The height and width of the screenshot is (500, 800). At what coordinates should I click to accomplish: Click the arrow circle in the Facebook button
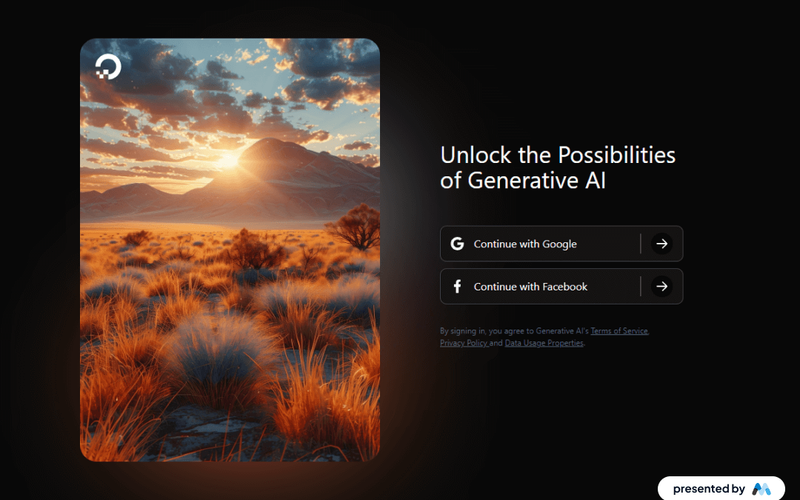pyautogui.click(x=662, y=286)
